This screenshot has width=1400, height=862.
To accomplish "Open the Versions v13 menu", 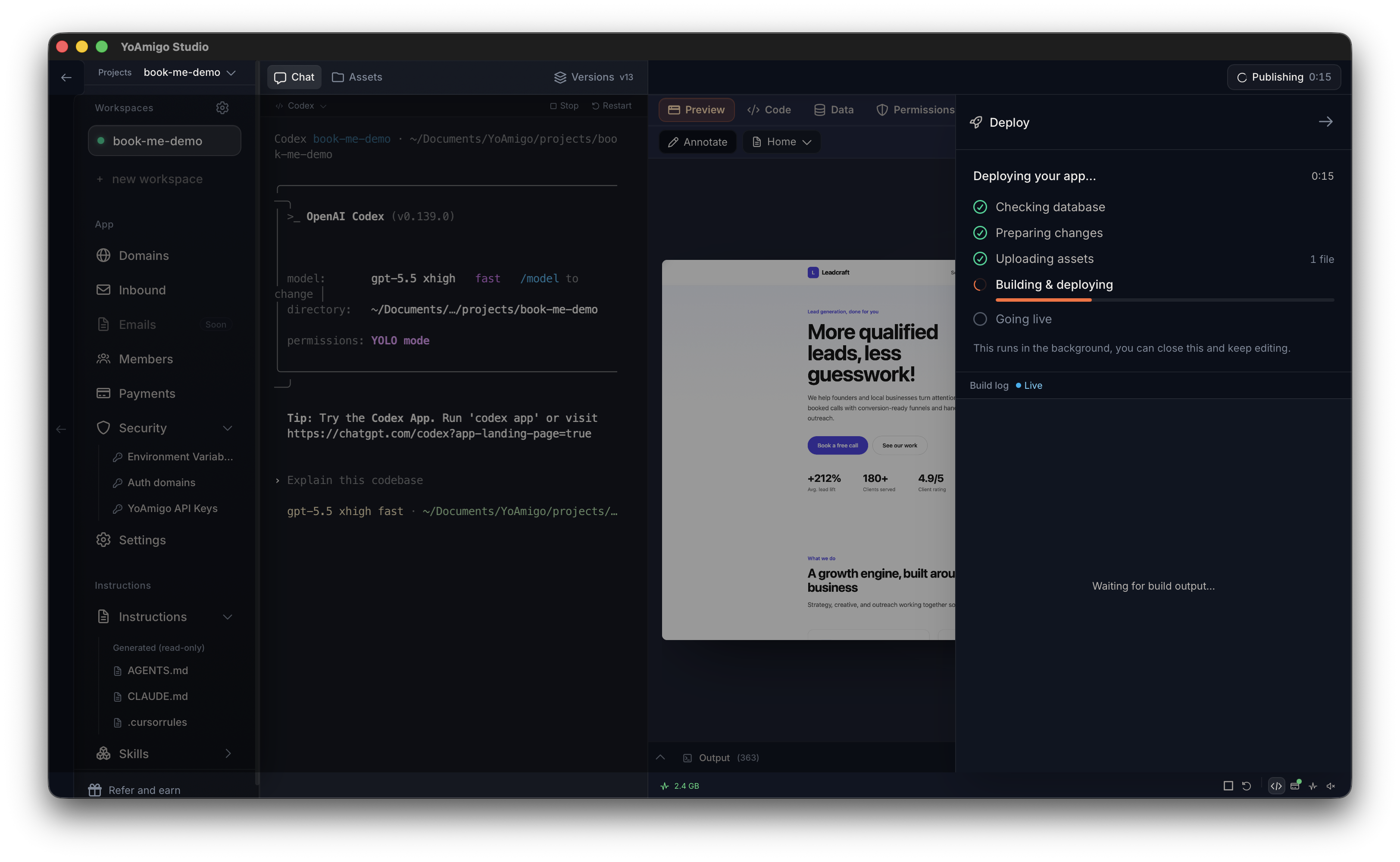I will 594,77.
